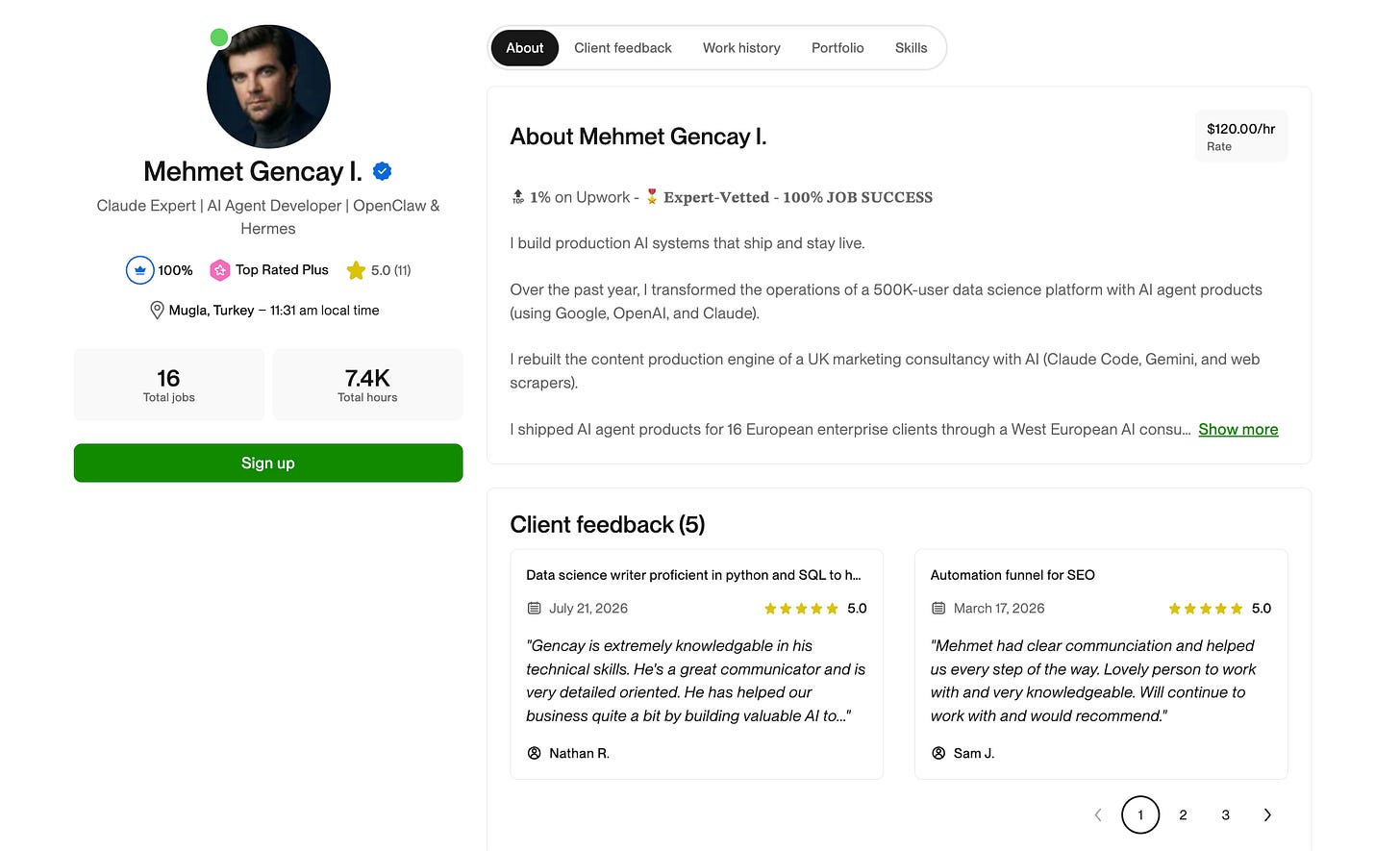Image resolution: width=1400 pixels, height=851 pixels.
Task: Go to previous feedback page arrow
Action: coord(1098,815)
